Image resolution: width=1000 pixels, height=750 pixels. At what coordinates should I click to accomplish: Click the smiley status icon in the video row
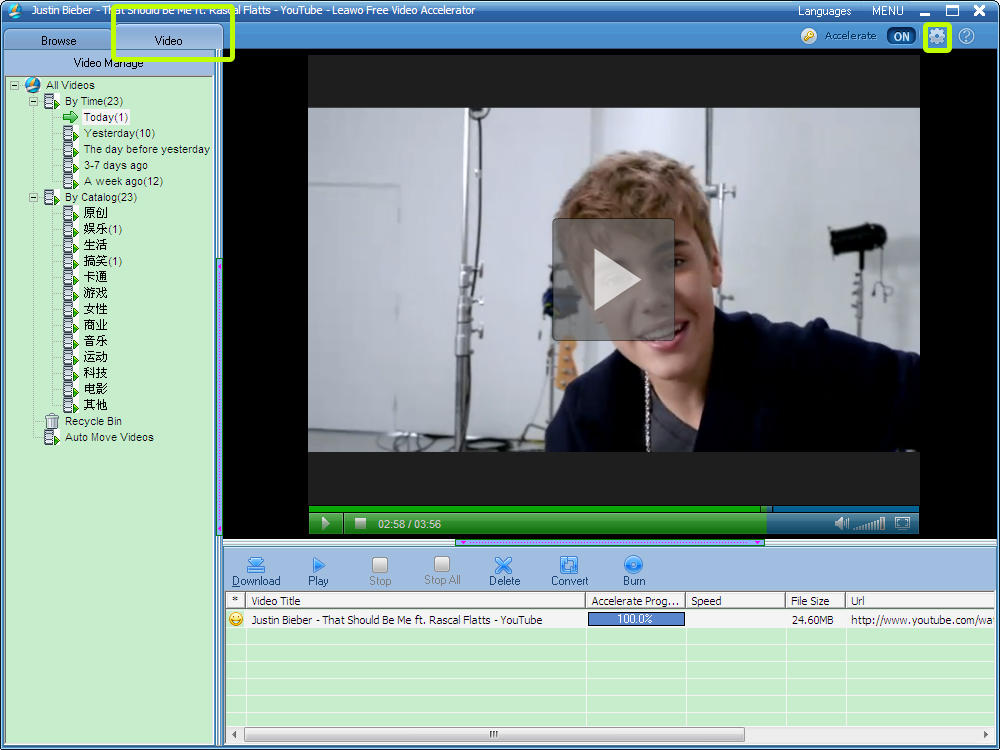[x=236, y=619]
